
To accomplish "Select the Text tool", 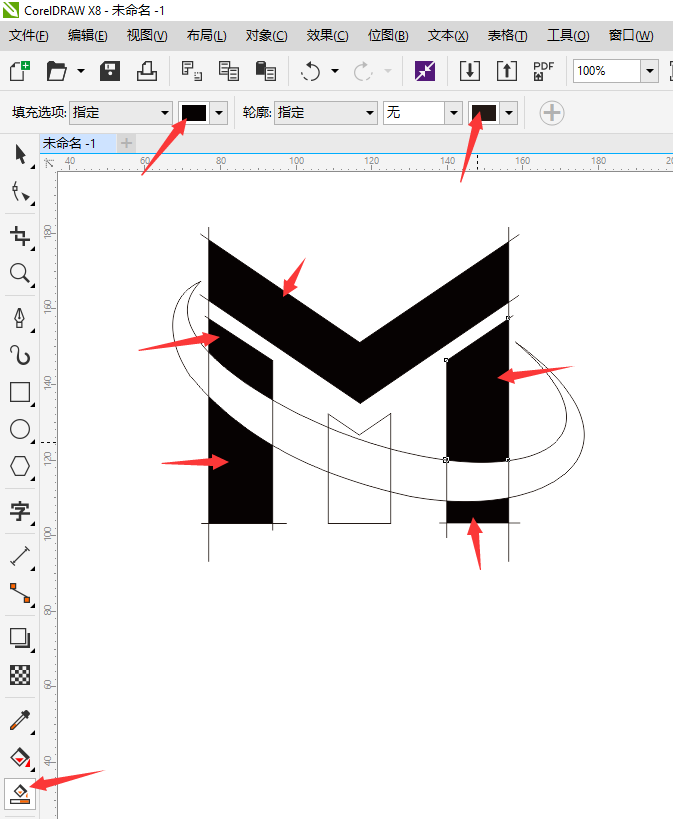I will tap(20, 511).
